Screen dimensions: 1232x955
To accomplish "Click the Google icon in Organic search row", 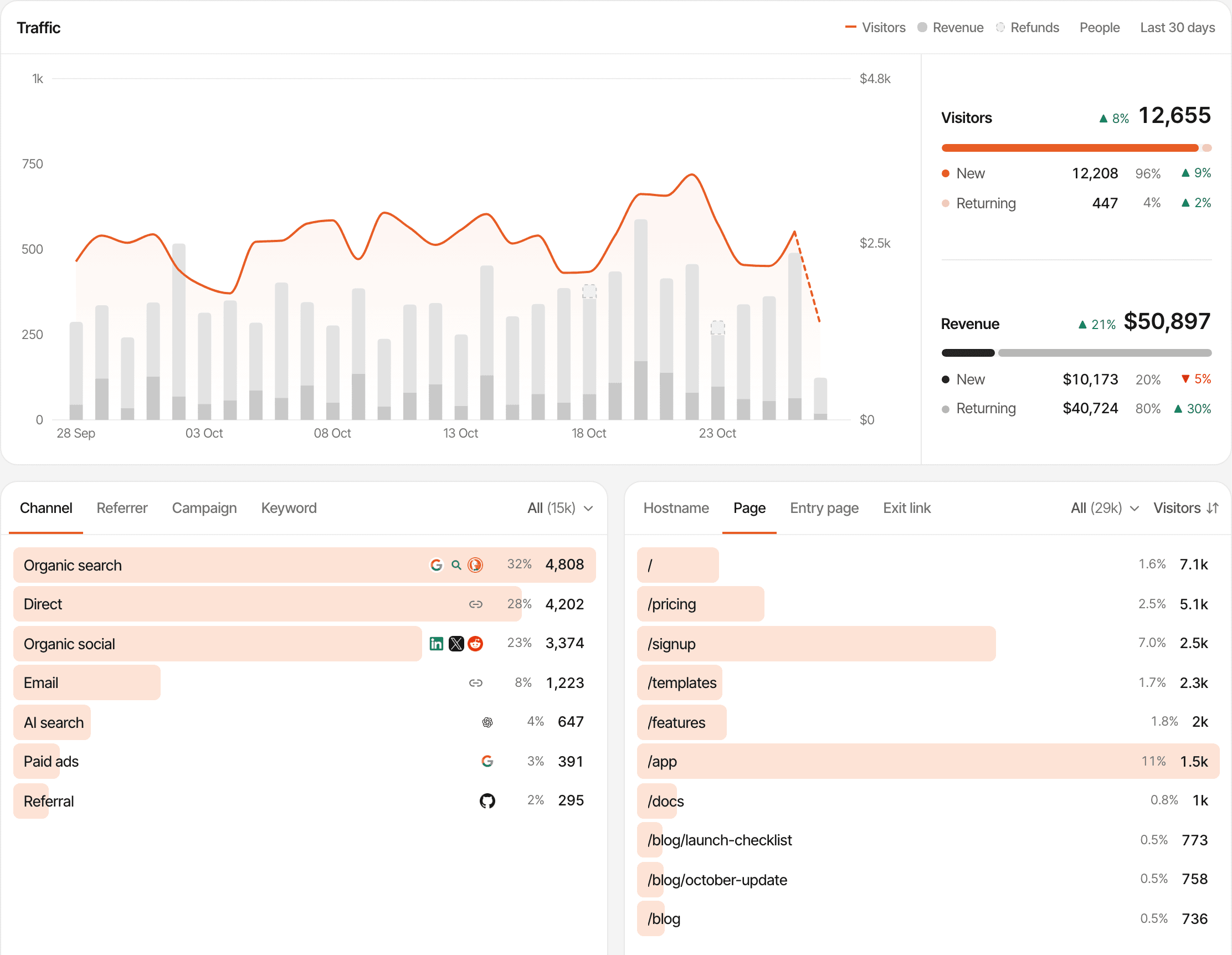I will (436, 564).
